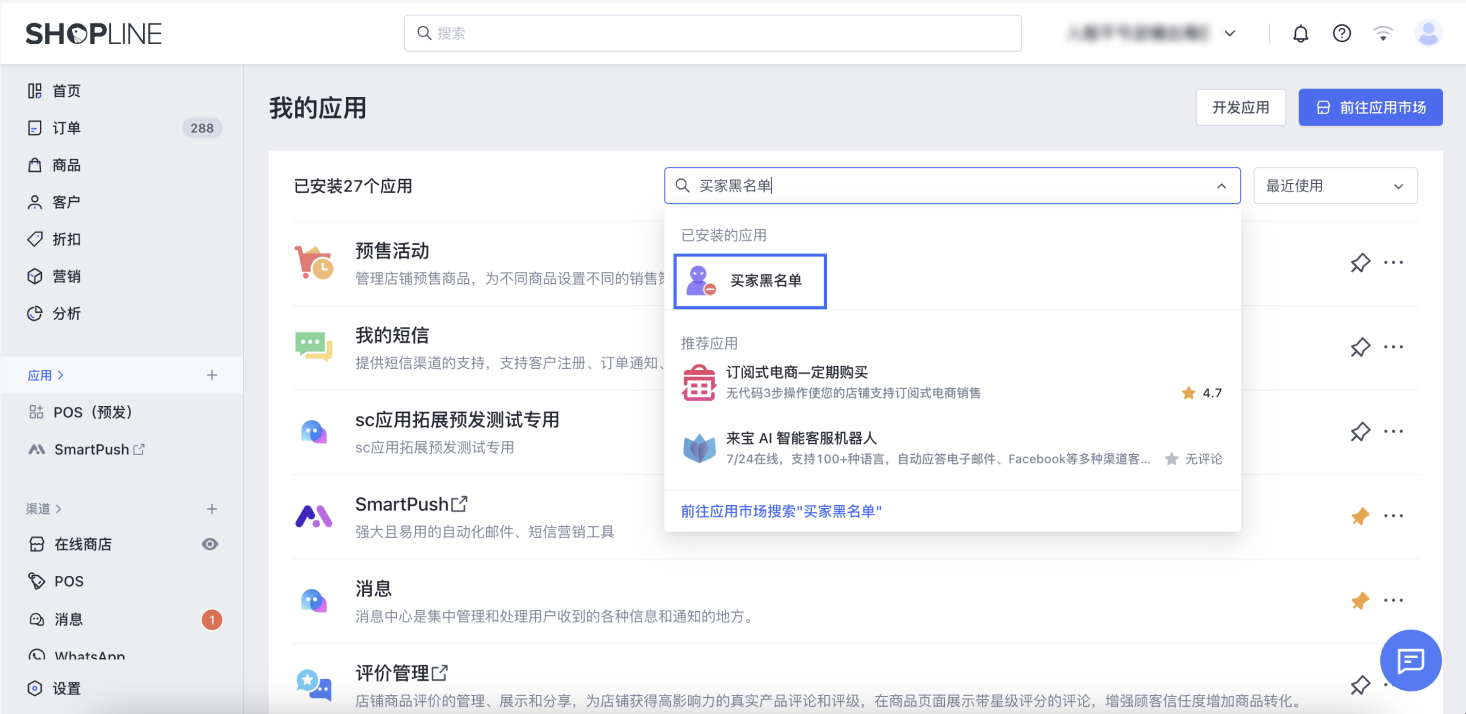1466x714 pixels.
Task: Open the 最近使用 sort dropdown
Action: pos(1335,186)
